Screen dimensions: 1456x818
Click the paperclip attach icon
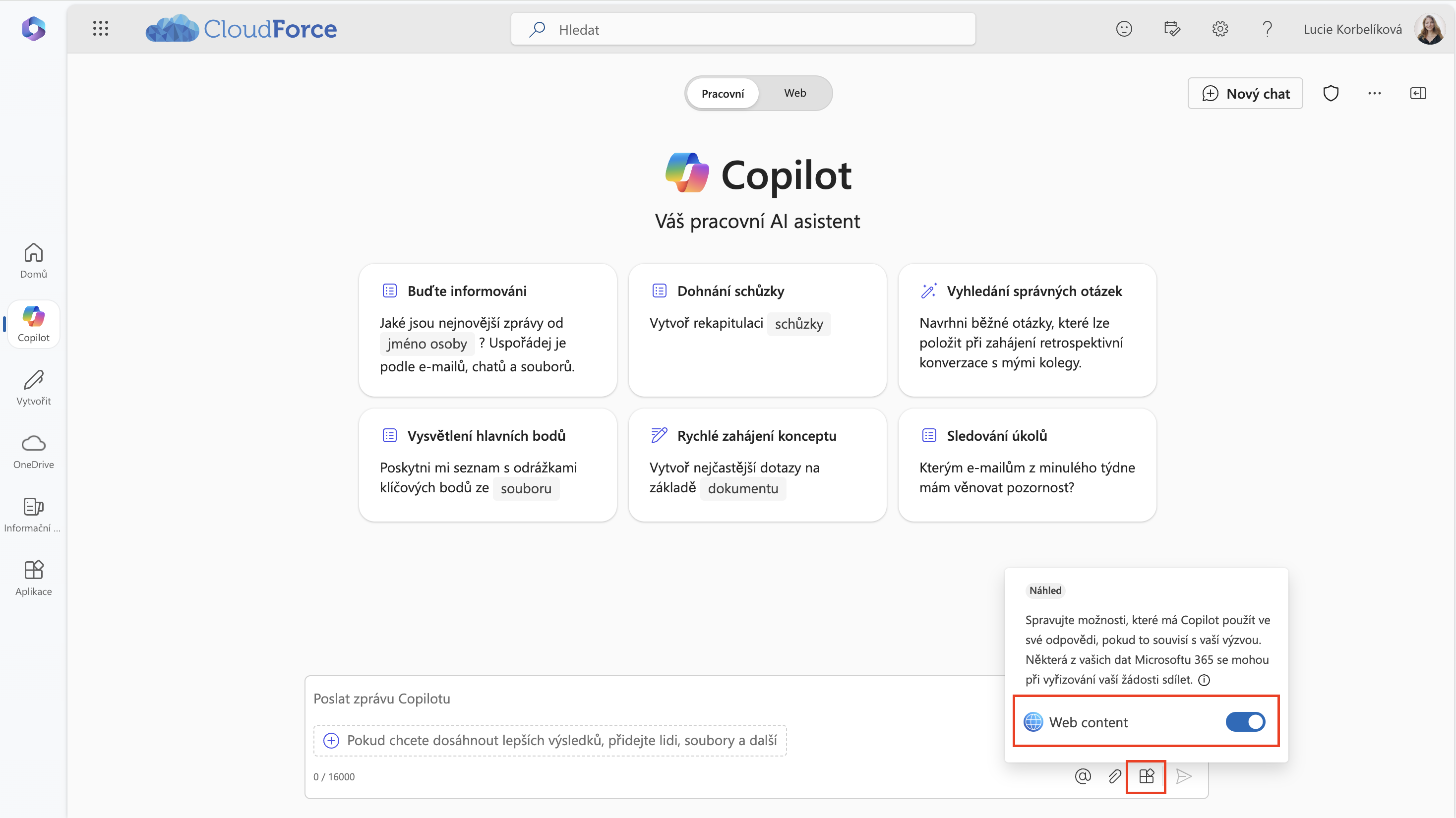[1114, 777]
